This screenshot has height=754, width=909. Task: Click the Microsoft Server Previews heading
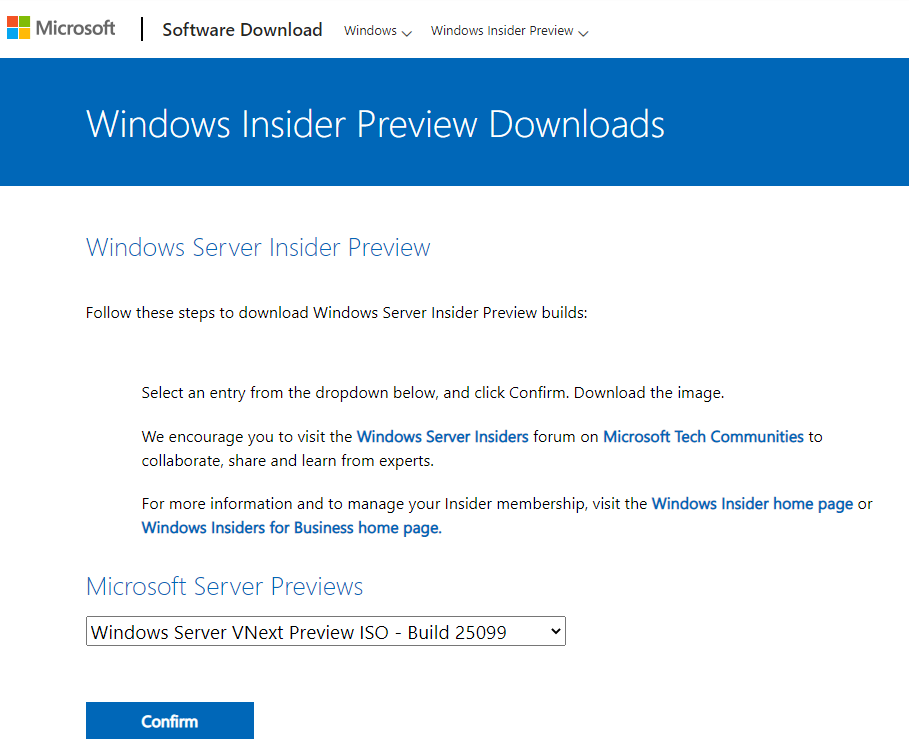[x=224, y=587]
